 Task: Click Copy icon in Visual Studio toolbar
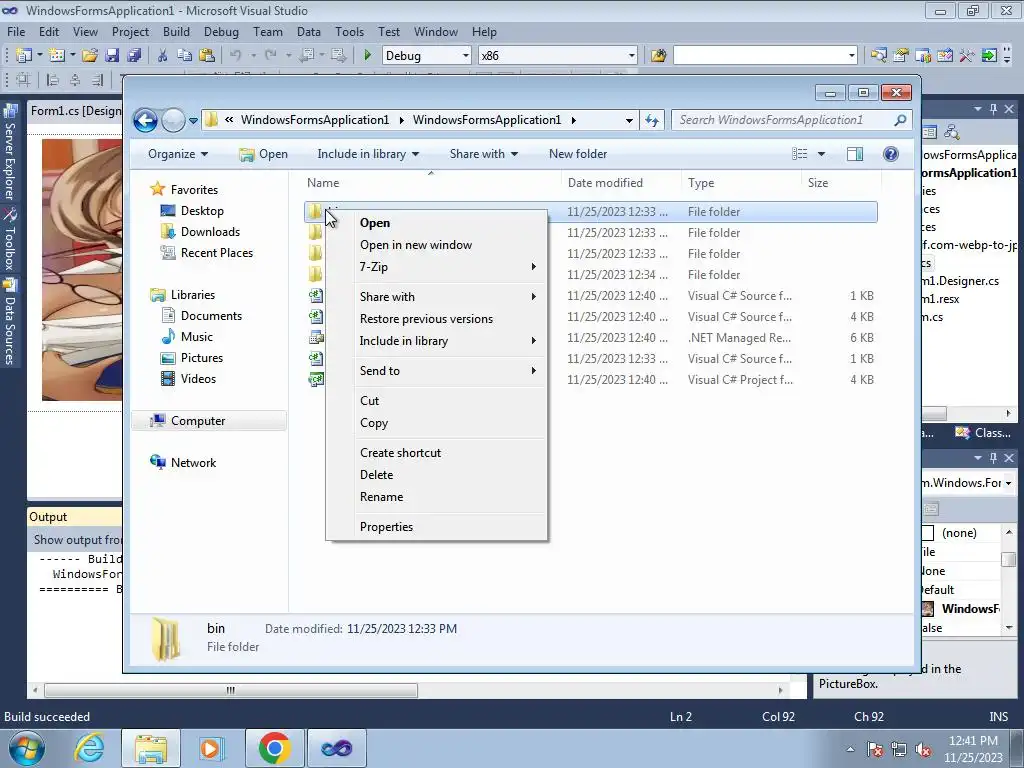[x=184, y=56]
